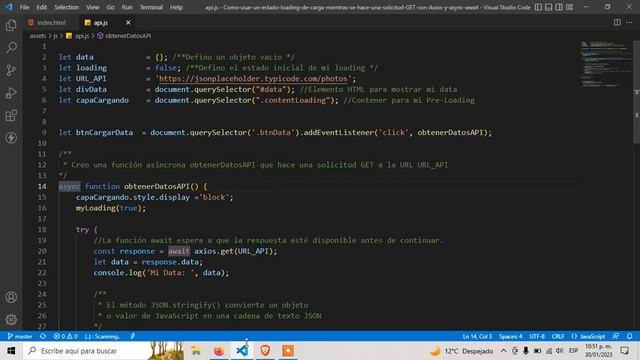Open the File menu
This screenshot has width=640, height=360.
click(24, 7)
